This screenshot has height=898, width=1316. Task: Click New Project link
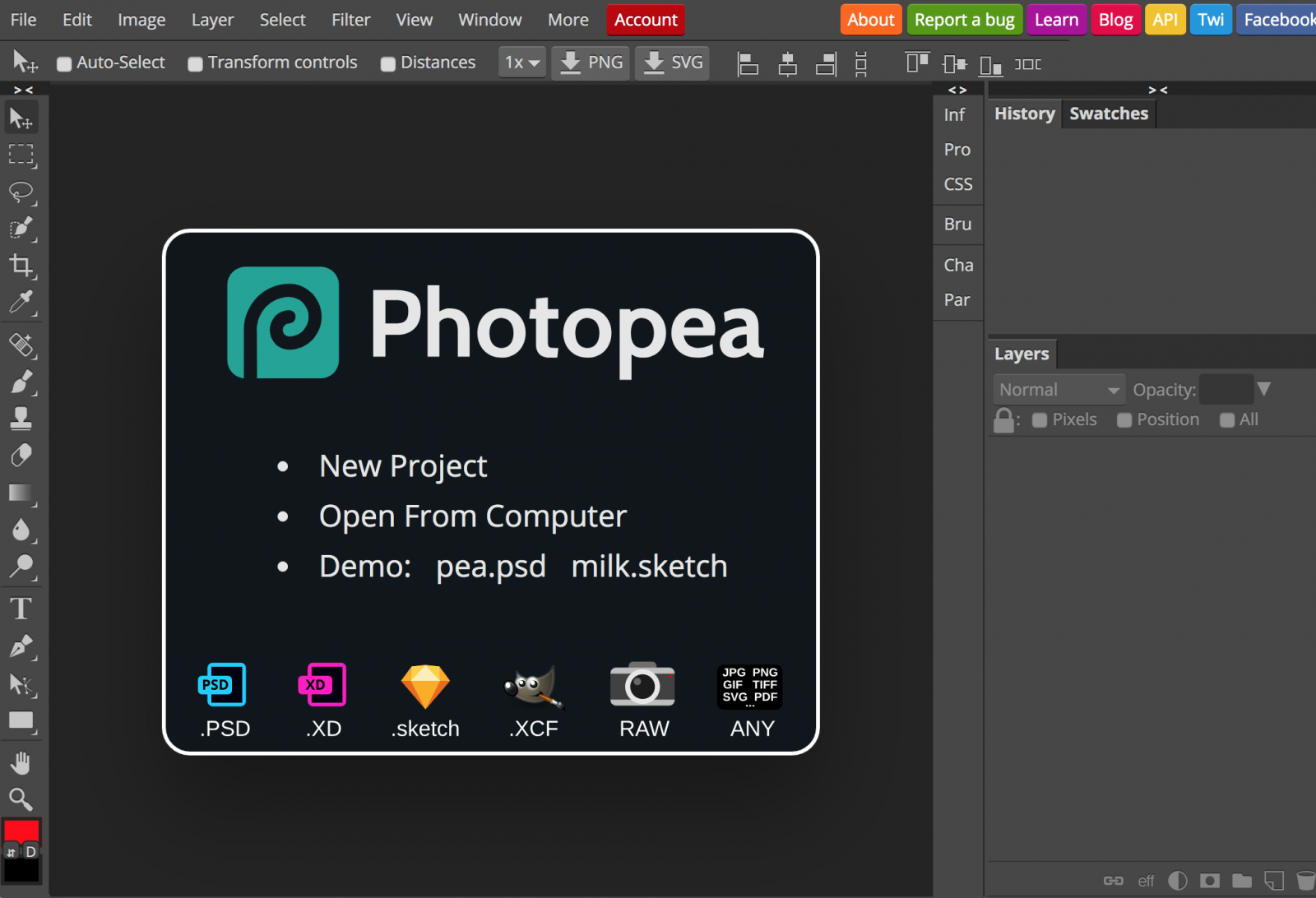403,466
